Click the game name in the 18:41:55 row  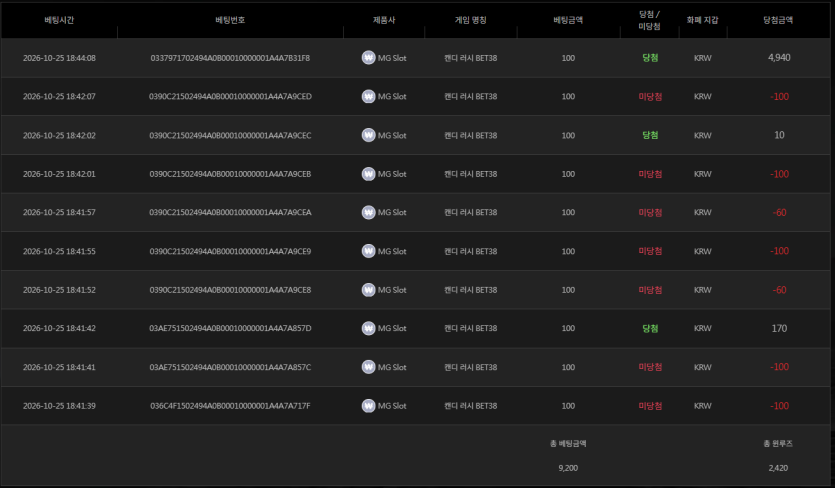[x=470, y=251]
